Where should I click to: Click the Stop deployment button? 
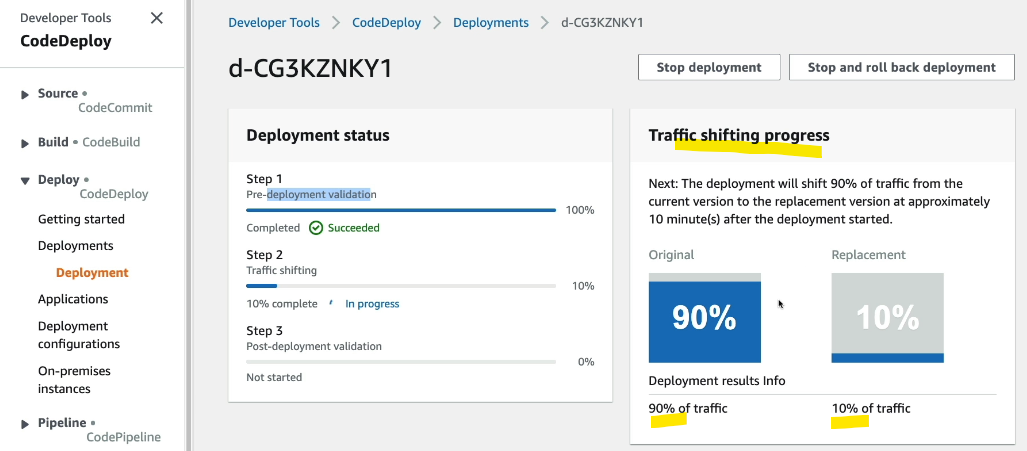coord(709,67)
